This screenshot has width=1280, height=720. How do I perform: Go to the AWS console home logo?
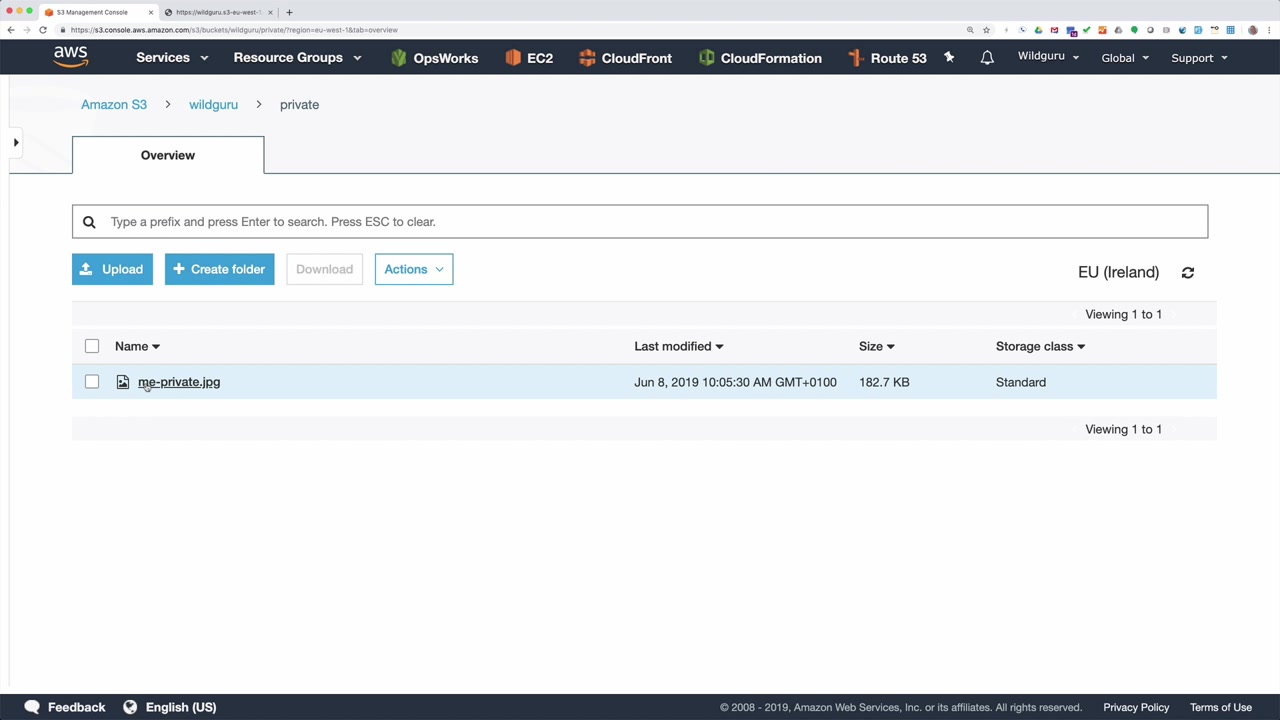(x=71, y=57)
